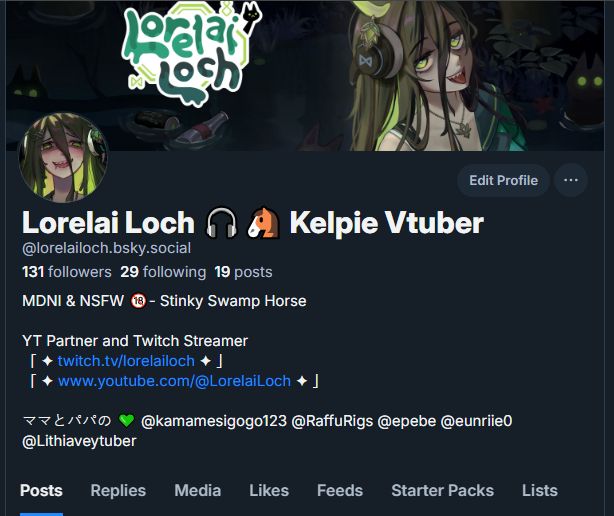Switch to the Starter Packs tab
614x516 pixels.
pos(442,491)
